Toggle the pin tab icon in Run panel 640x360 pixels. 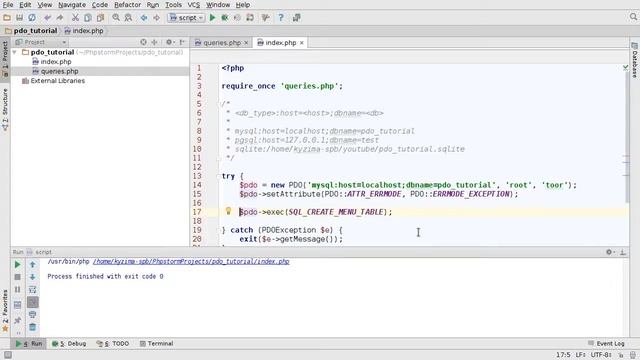[17, 321]
